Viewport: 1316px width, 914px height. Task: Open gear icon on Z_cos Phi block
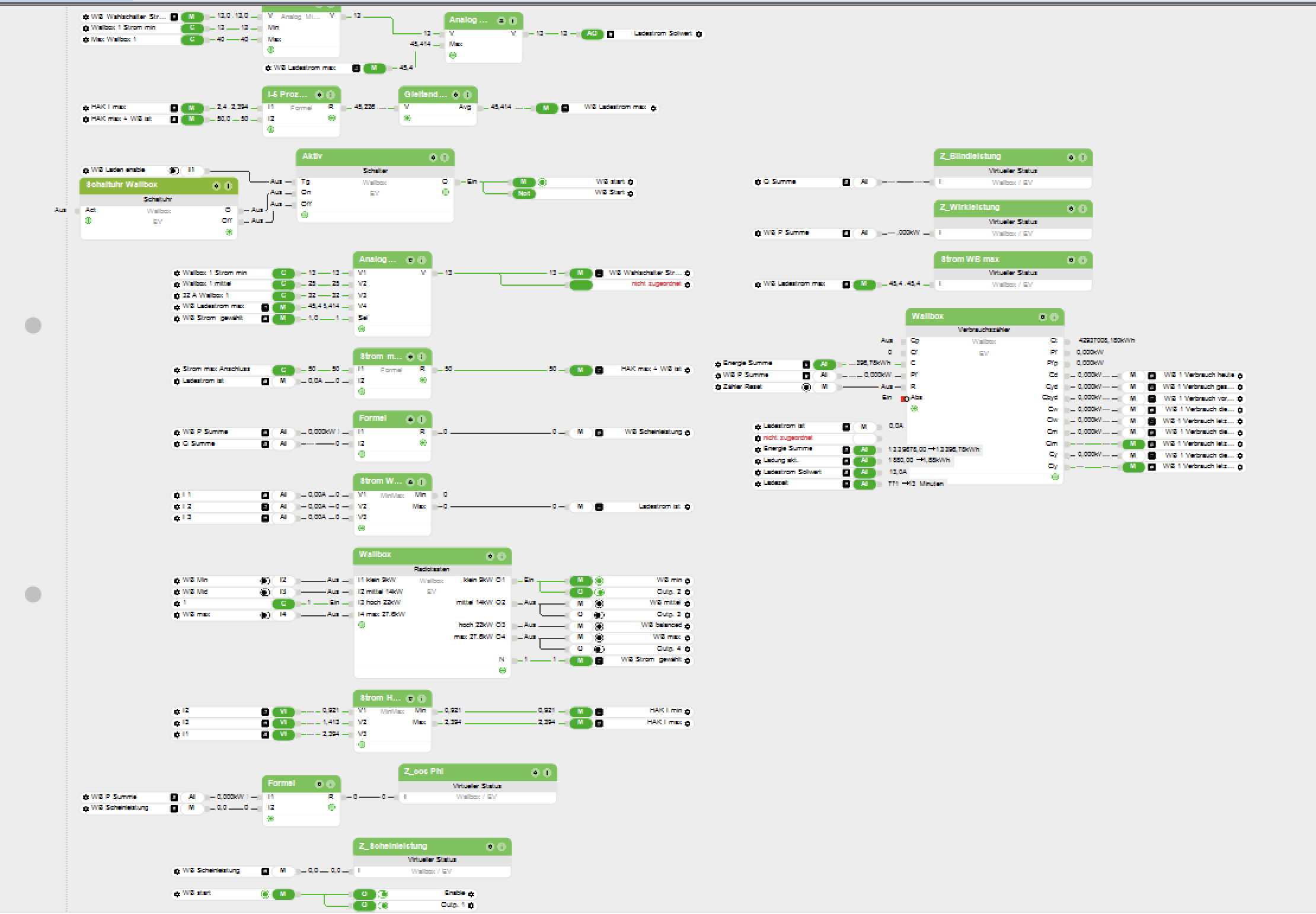535,772
